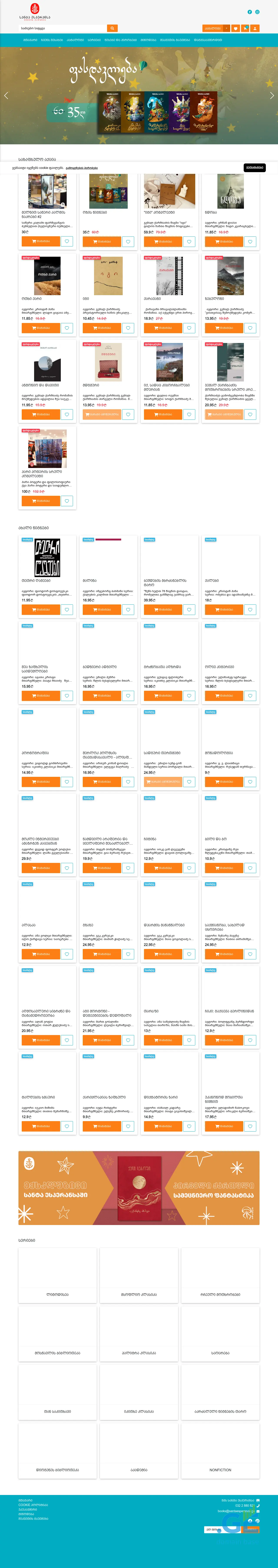This screenshot has width=278, height=1568.
Task: Open the Facebook page from the header
Action: (x=249, y=12)
